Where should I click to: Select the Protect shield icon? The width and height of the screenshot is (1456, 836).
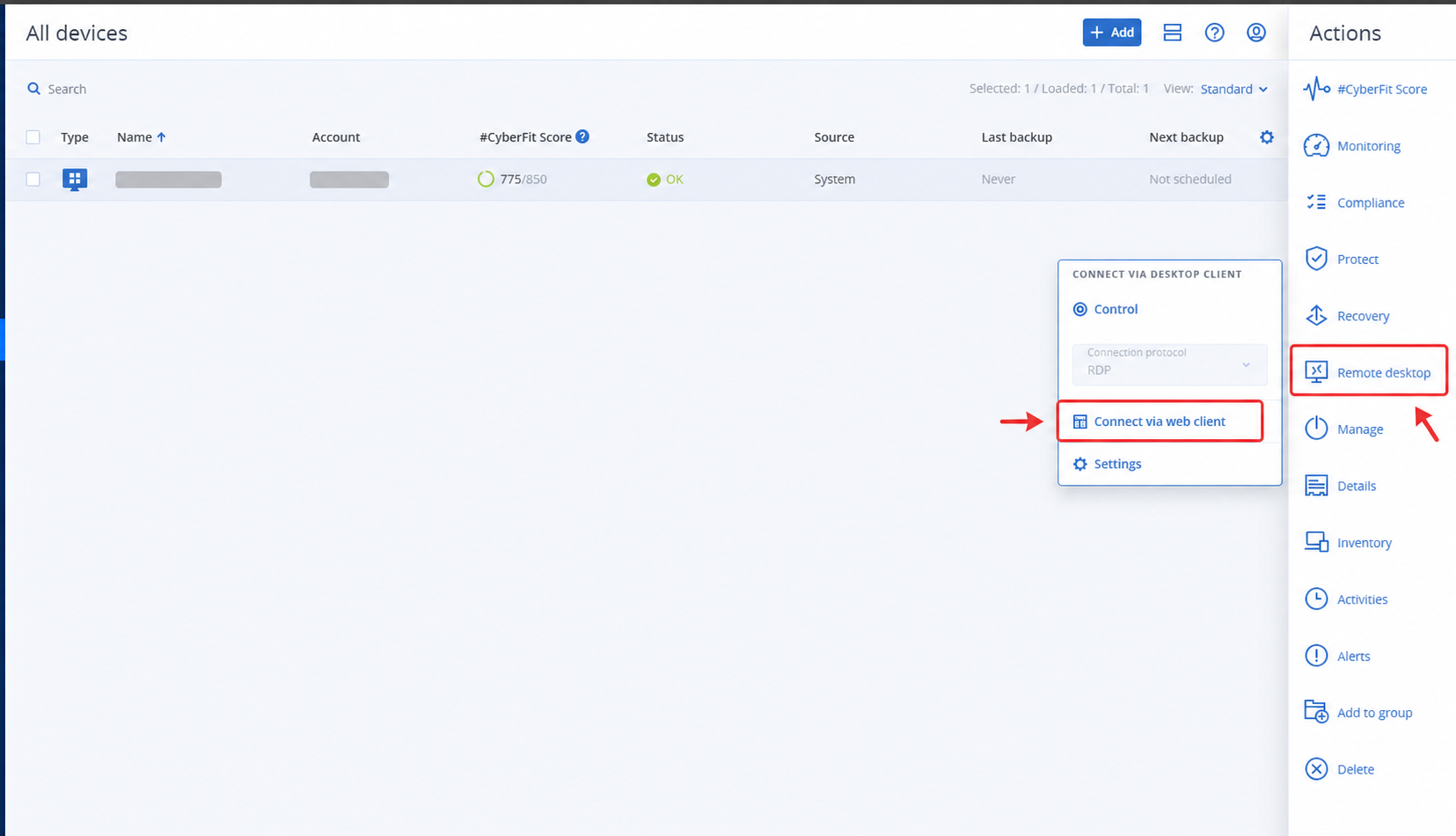coord(1316,259)
